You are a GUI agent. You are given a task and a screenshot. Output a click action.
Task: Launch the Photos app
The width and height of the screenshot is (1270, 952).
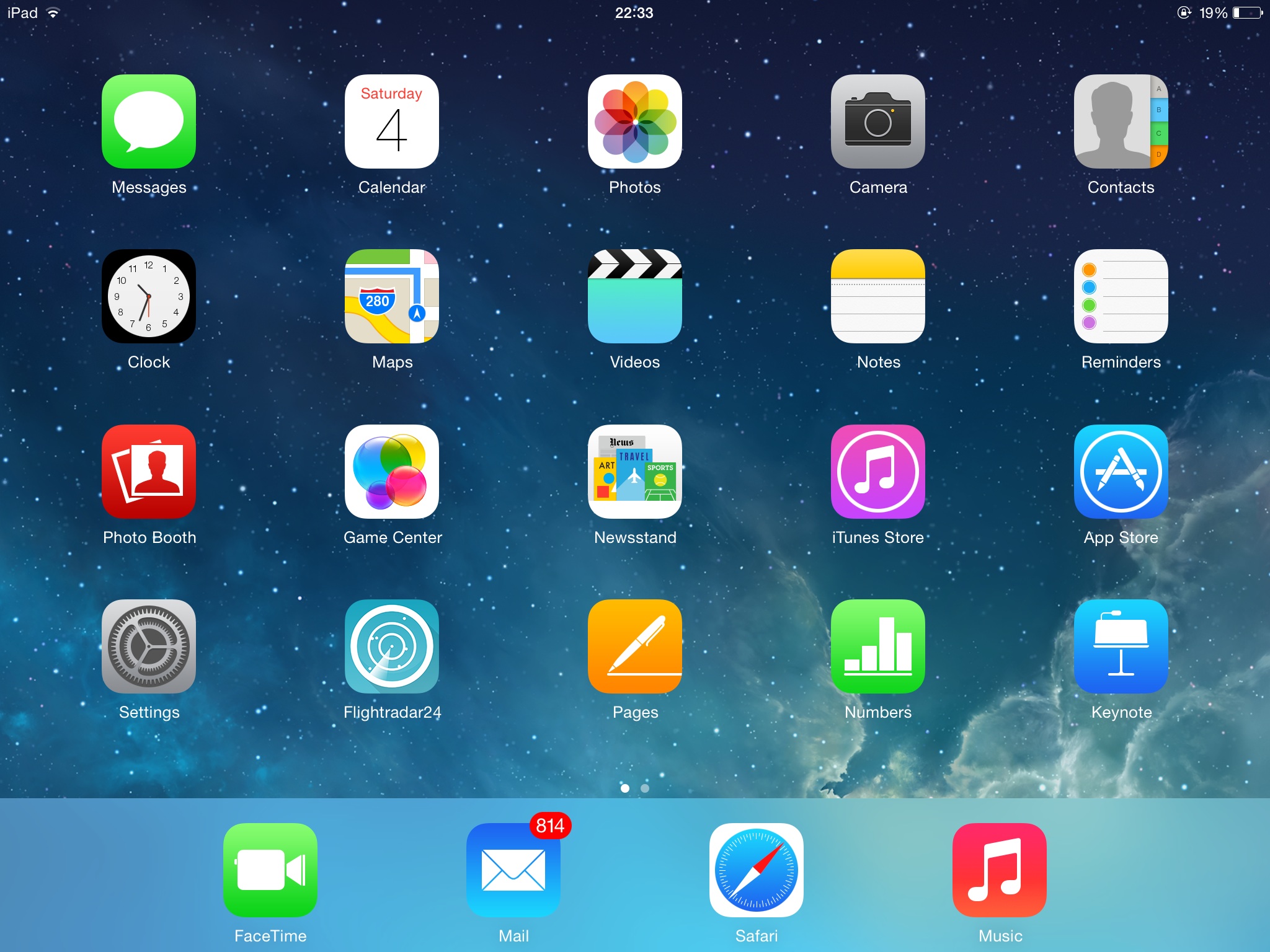point(634,121)
